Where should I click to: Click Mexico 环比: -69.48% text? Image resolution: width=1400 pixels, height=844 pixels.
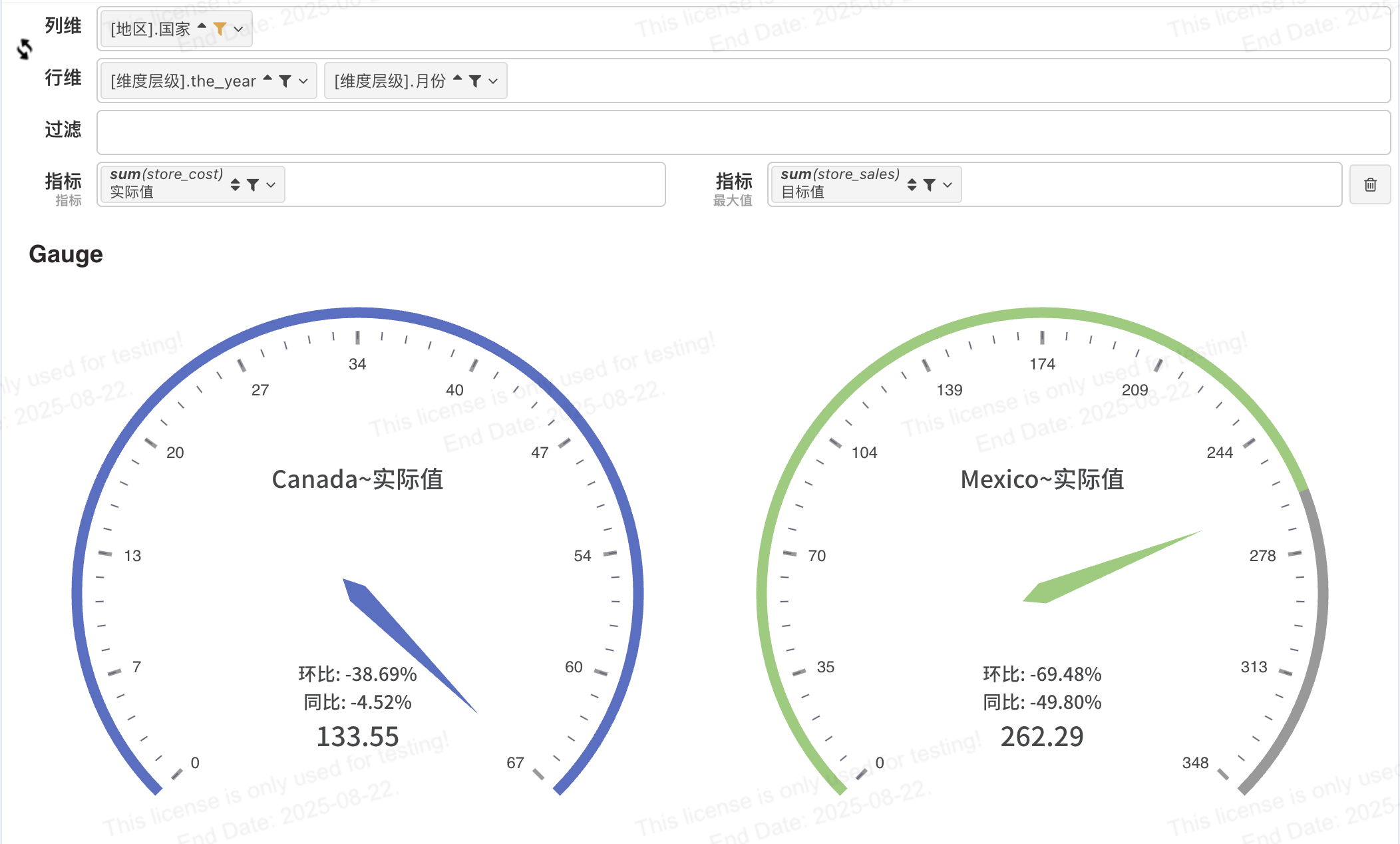click(1042, 674)
